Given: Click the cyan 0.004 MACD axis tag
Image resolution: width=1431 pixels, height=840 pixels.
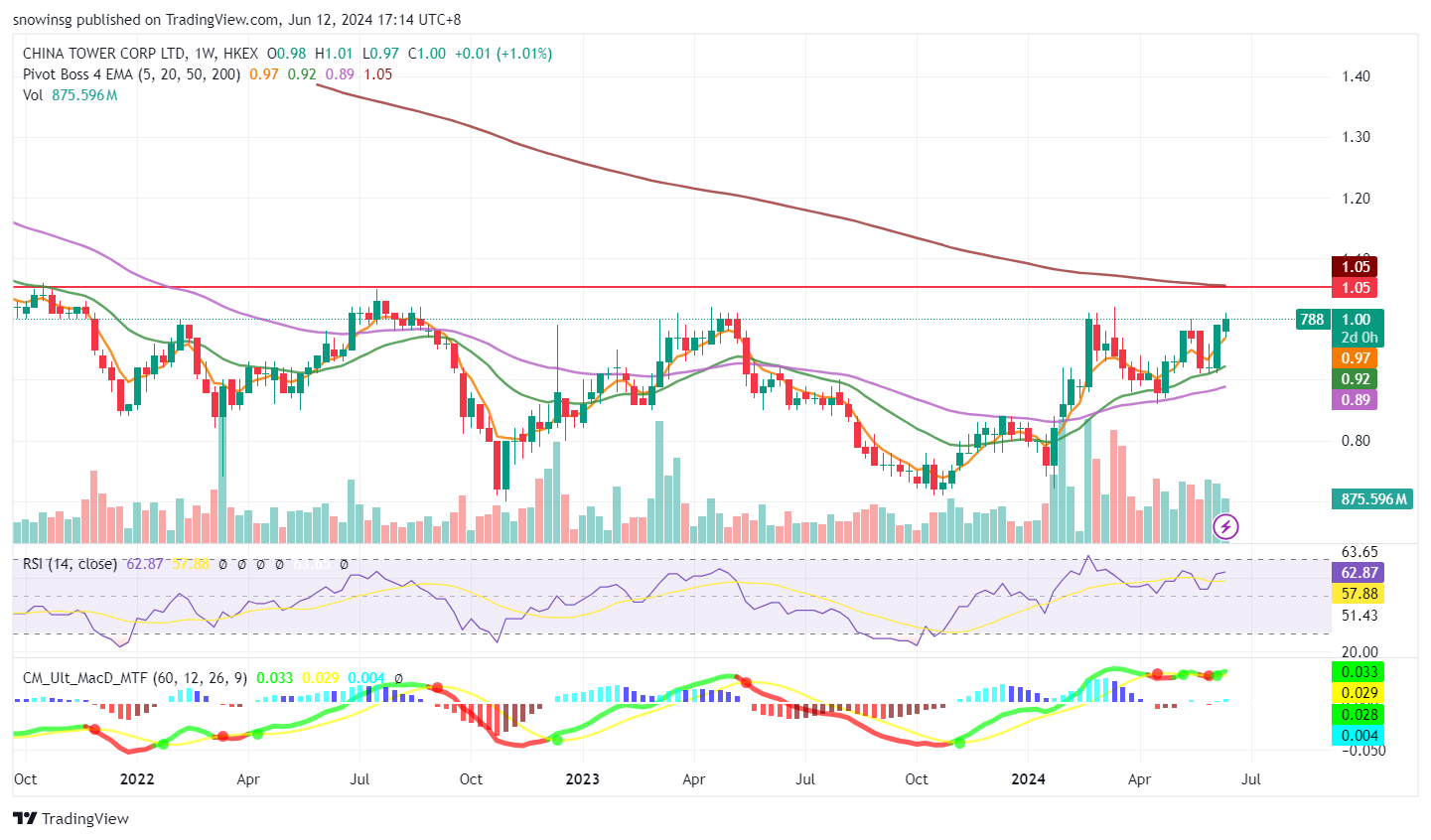Looking at the screenshot, I should [x=1359, y=736].
